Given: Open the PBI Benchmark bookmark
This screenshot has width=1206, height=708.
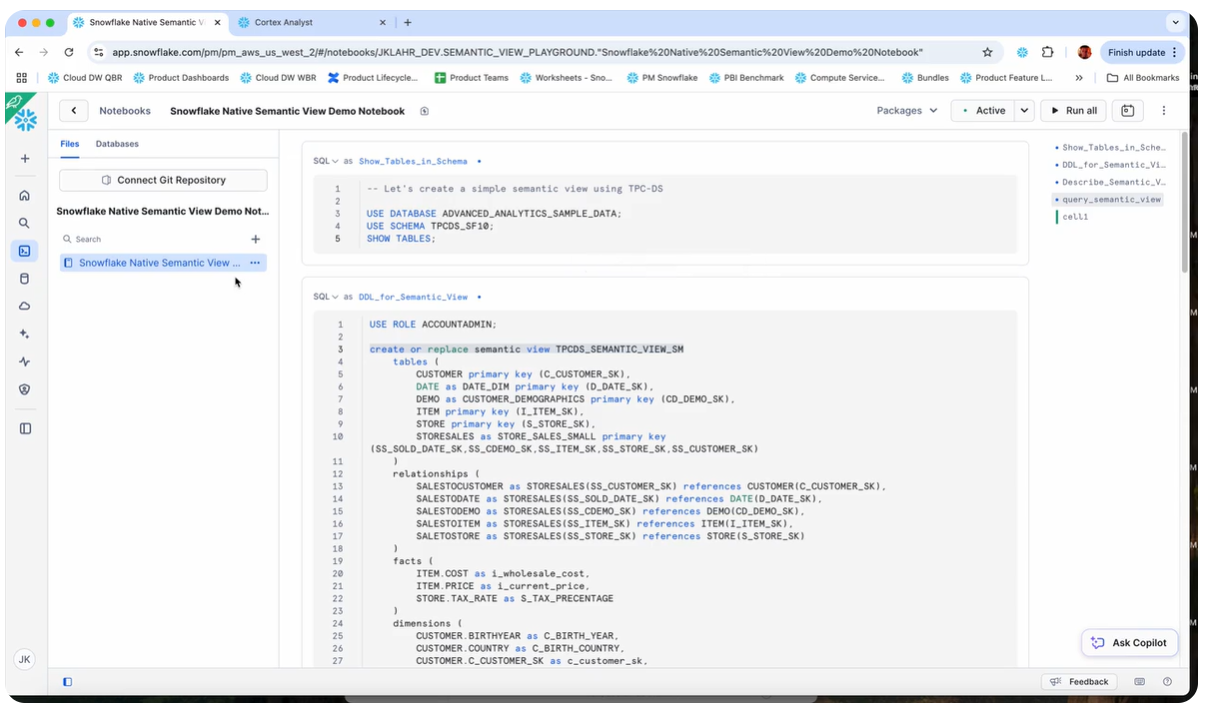Looking at the screenshot, I should pyautogui.click(x=746, y=78).
